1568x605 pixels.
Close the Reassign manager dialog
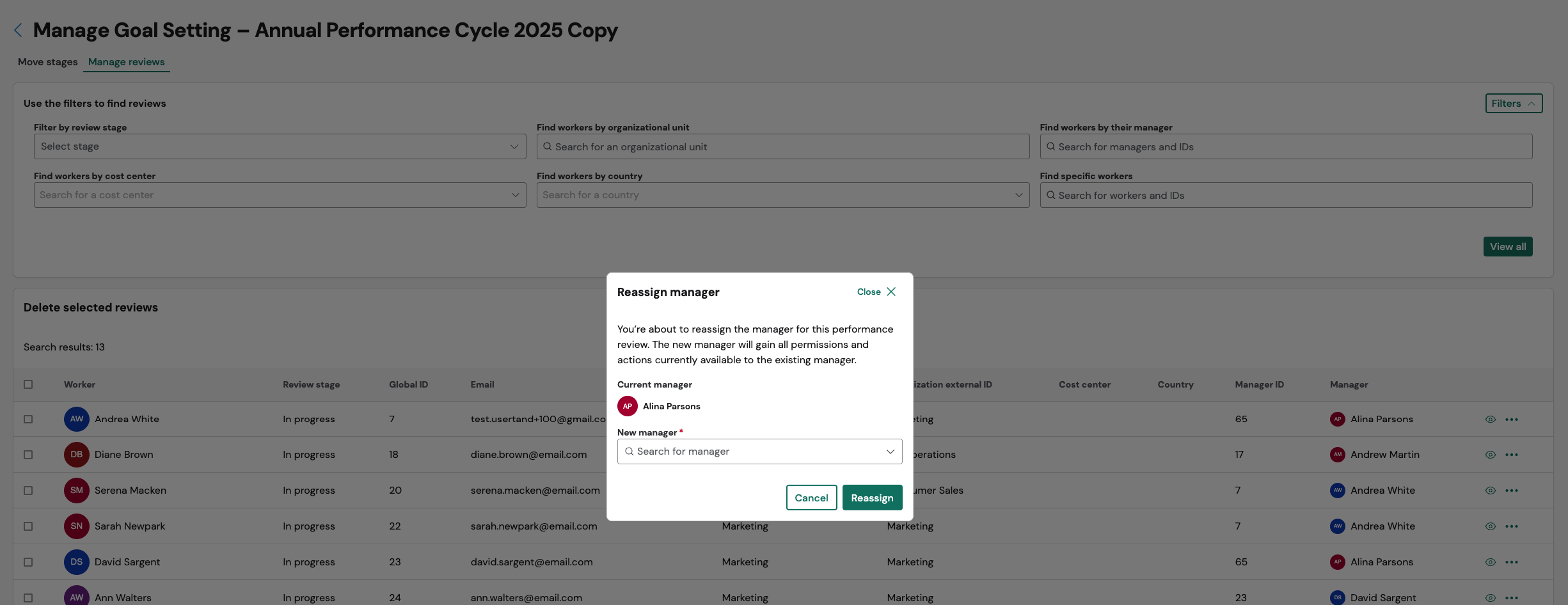(x=876, y=292)
